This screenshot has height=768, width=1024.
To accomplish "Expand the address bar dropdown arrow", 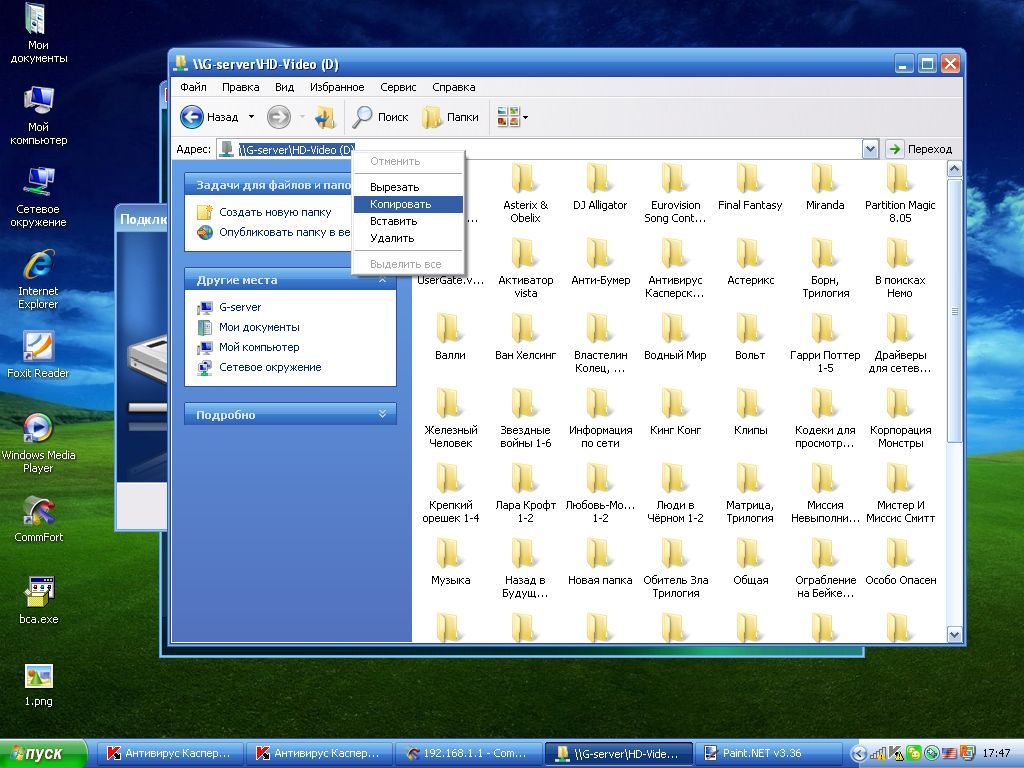I will (x=870, y=150).
